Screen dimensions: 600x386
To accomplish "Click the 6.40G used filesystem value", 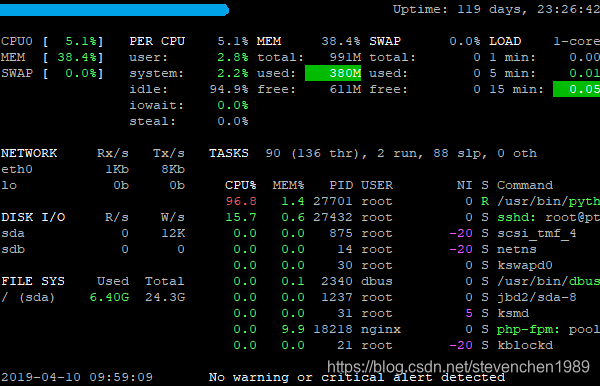I will [109, 297].
